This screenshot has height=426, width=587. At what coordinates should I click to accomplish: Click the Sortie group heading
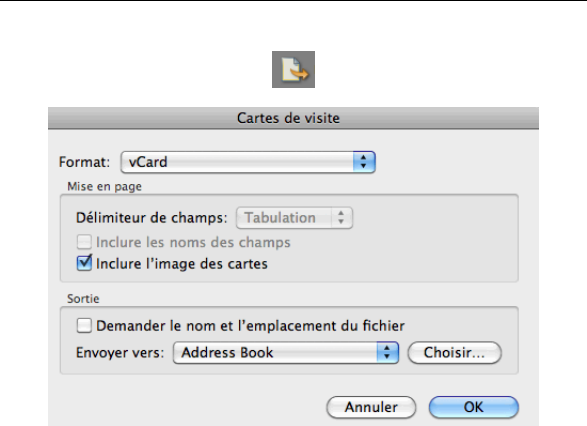point(83,299)
